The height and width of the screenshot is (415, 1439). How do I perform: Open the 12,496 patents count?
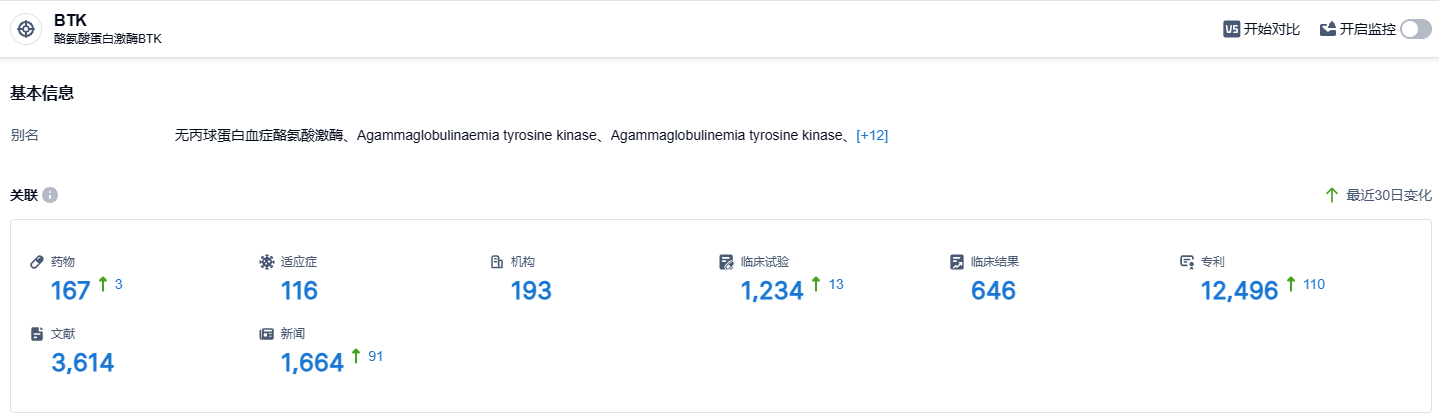1239,291
